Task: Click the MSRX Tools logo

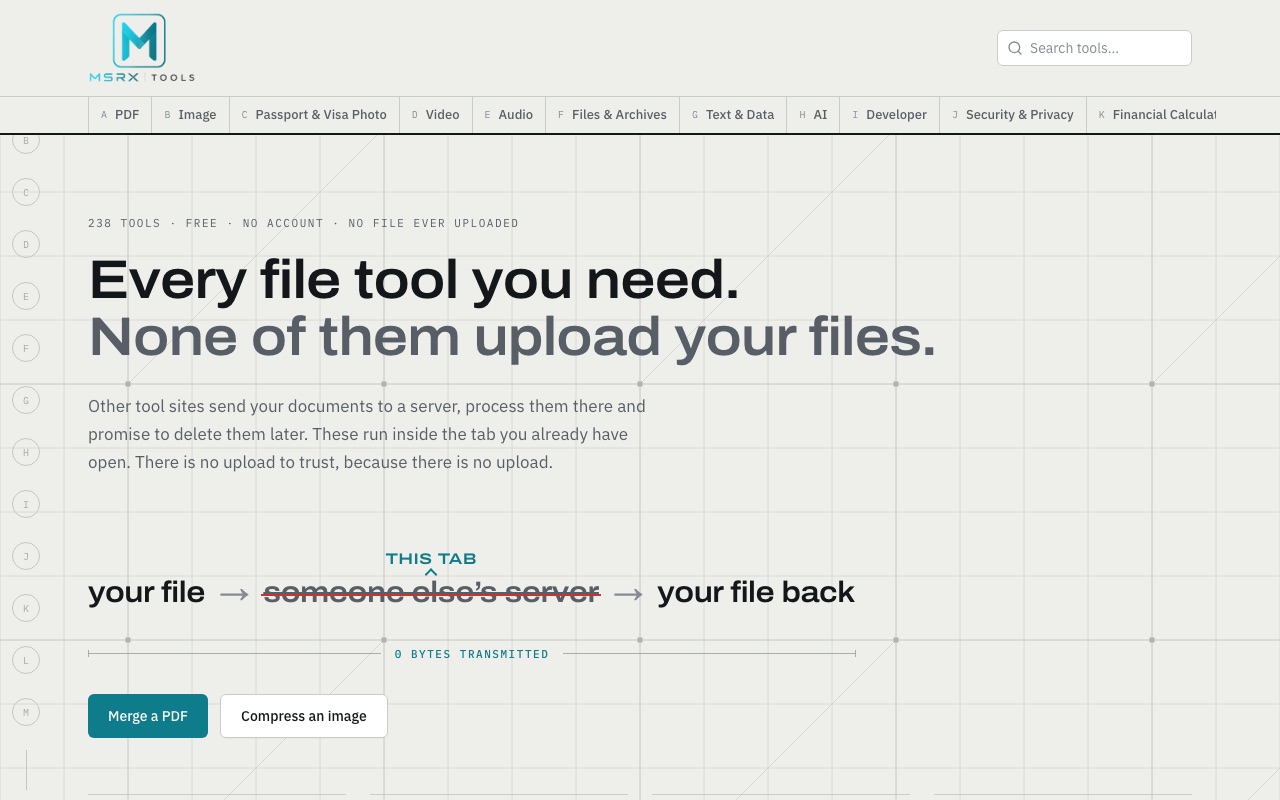Action: [x=141, y=48]
